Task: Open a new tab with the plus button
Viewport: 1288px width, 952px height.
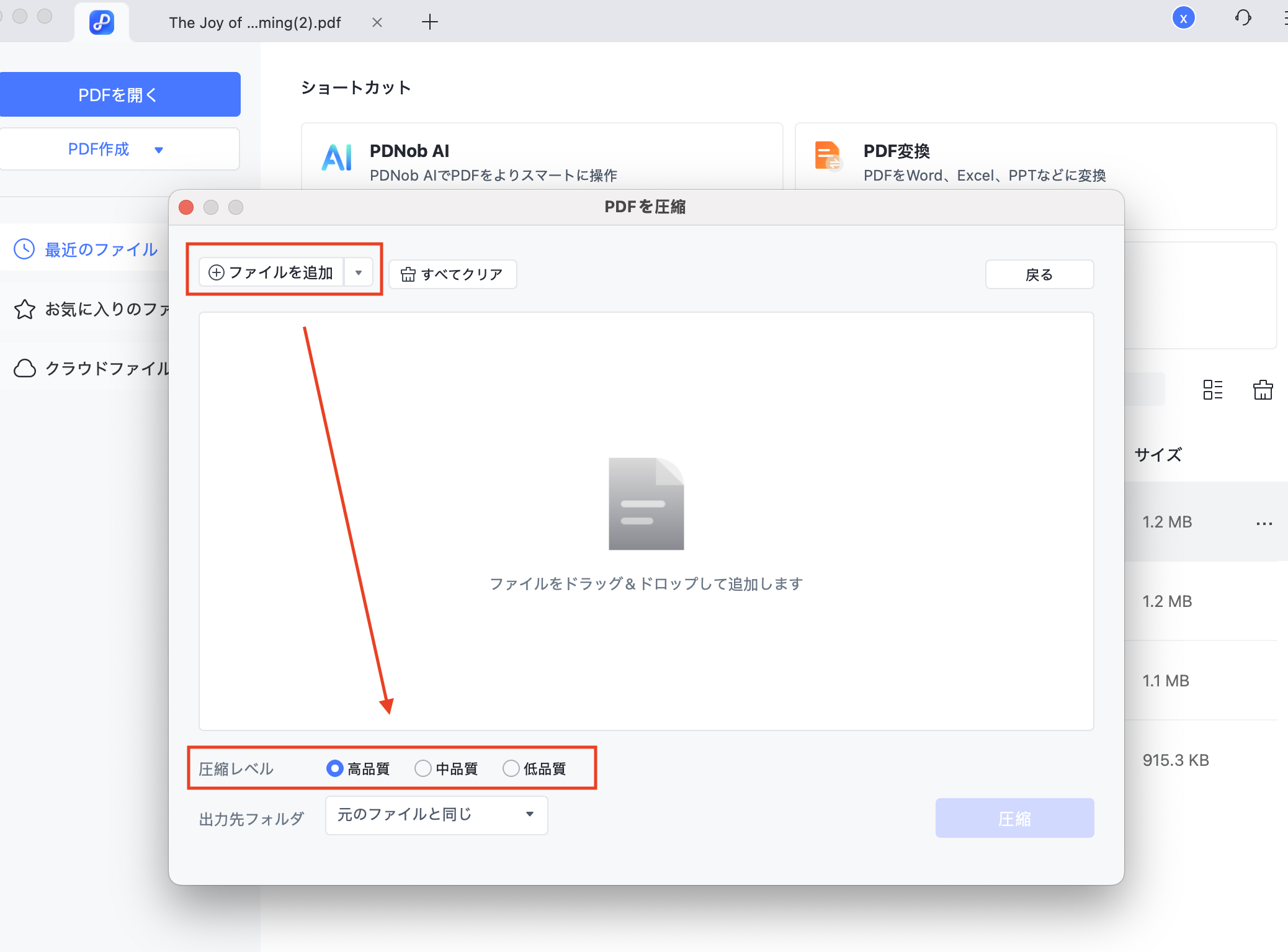Action: click(430, 22)
